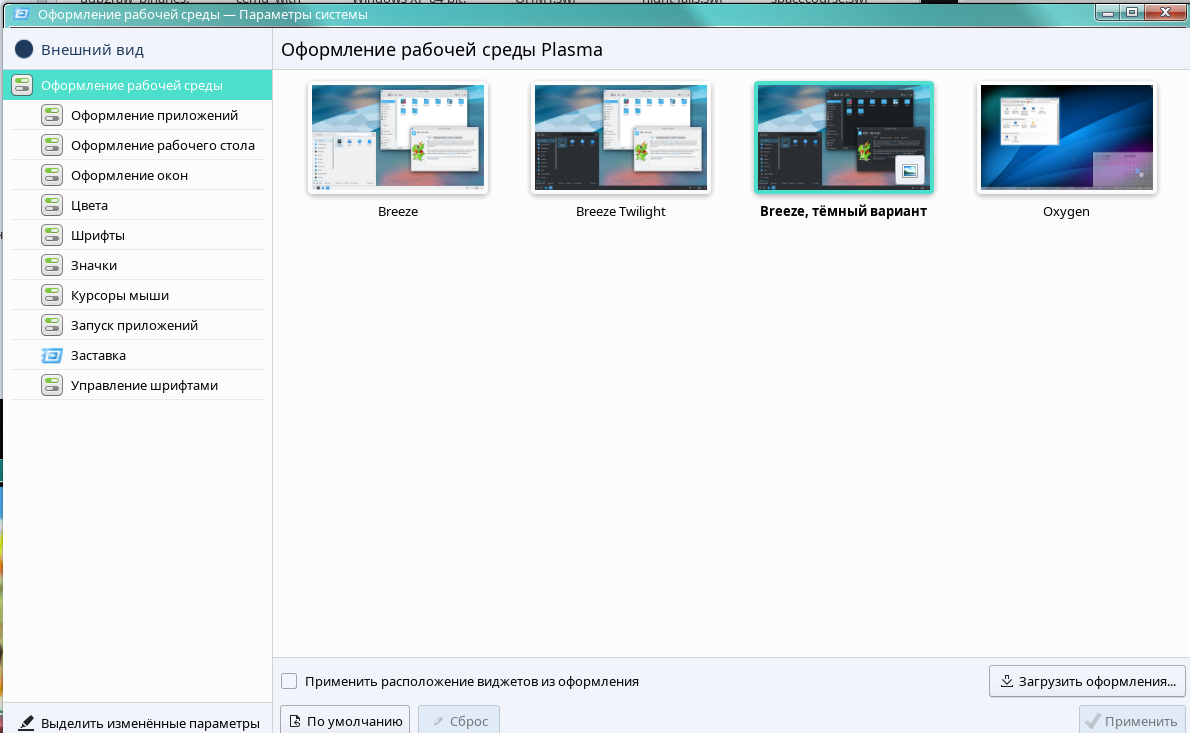Click the Breeze Twilight label text
Viewport: 1190px width, 733px height.
(621, 212)
